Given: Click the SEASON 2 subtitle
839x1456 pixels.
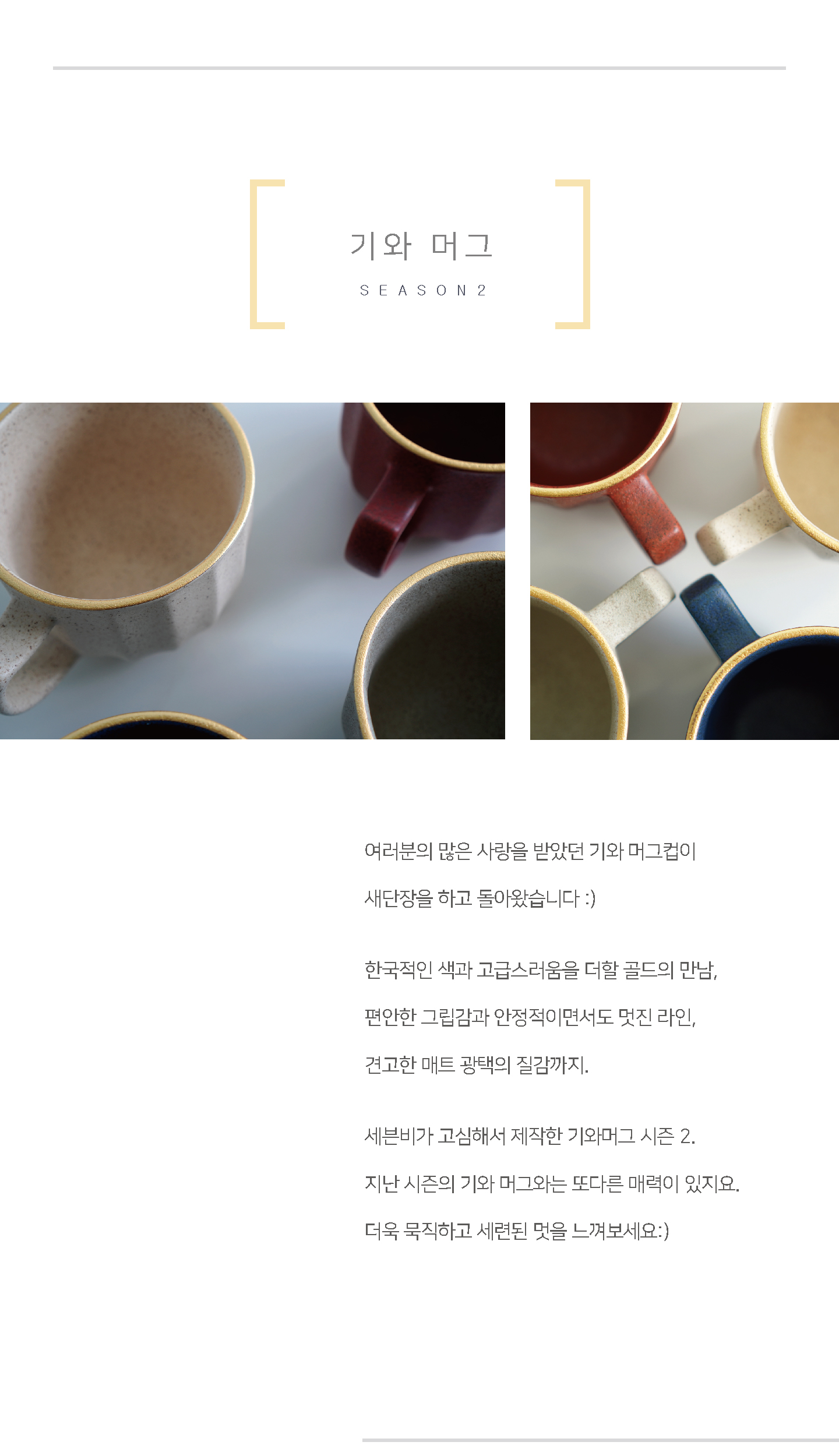Looking at the screenshot, I should (423, 290).
